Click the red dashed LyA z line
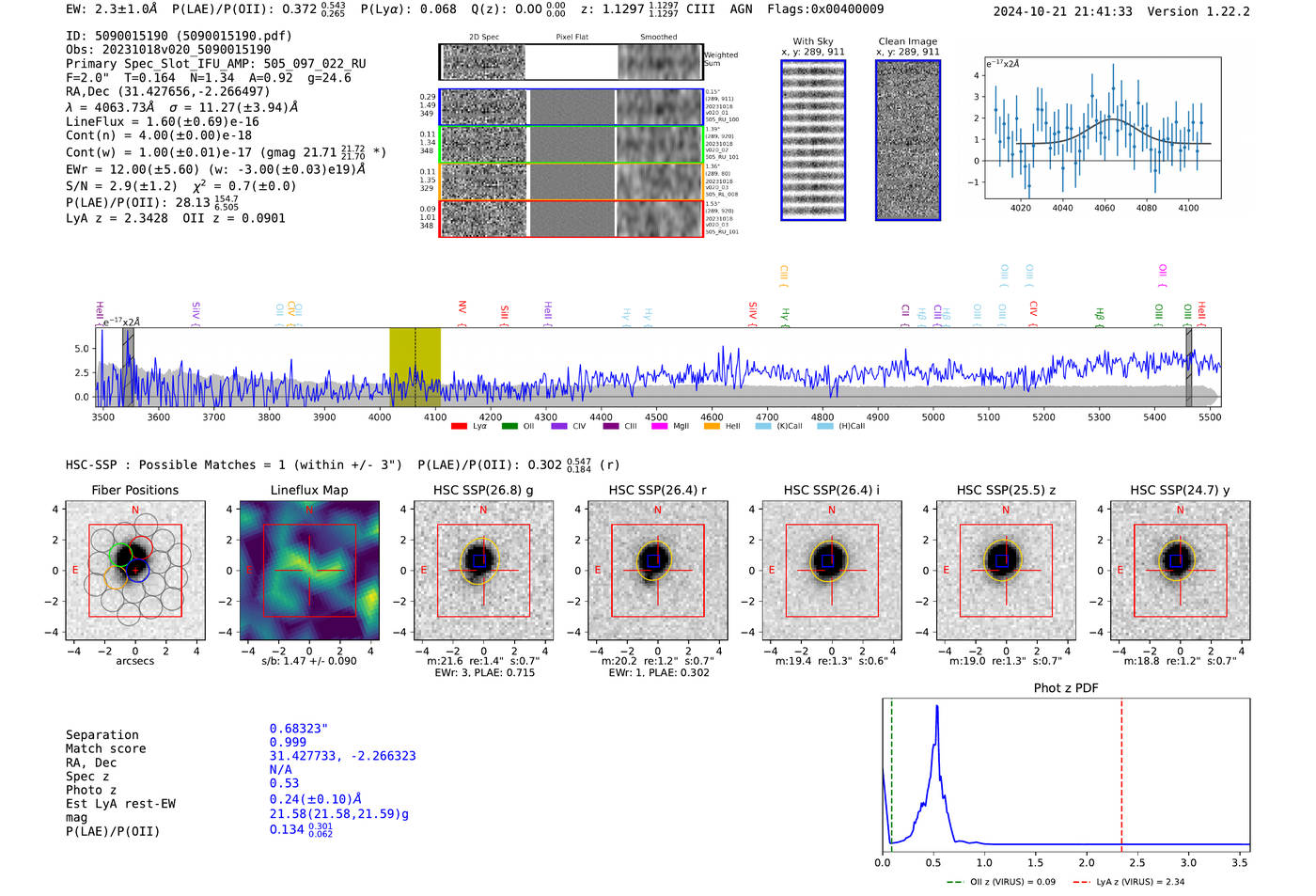The image size is (1316, 896). pos(1121,771)
